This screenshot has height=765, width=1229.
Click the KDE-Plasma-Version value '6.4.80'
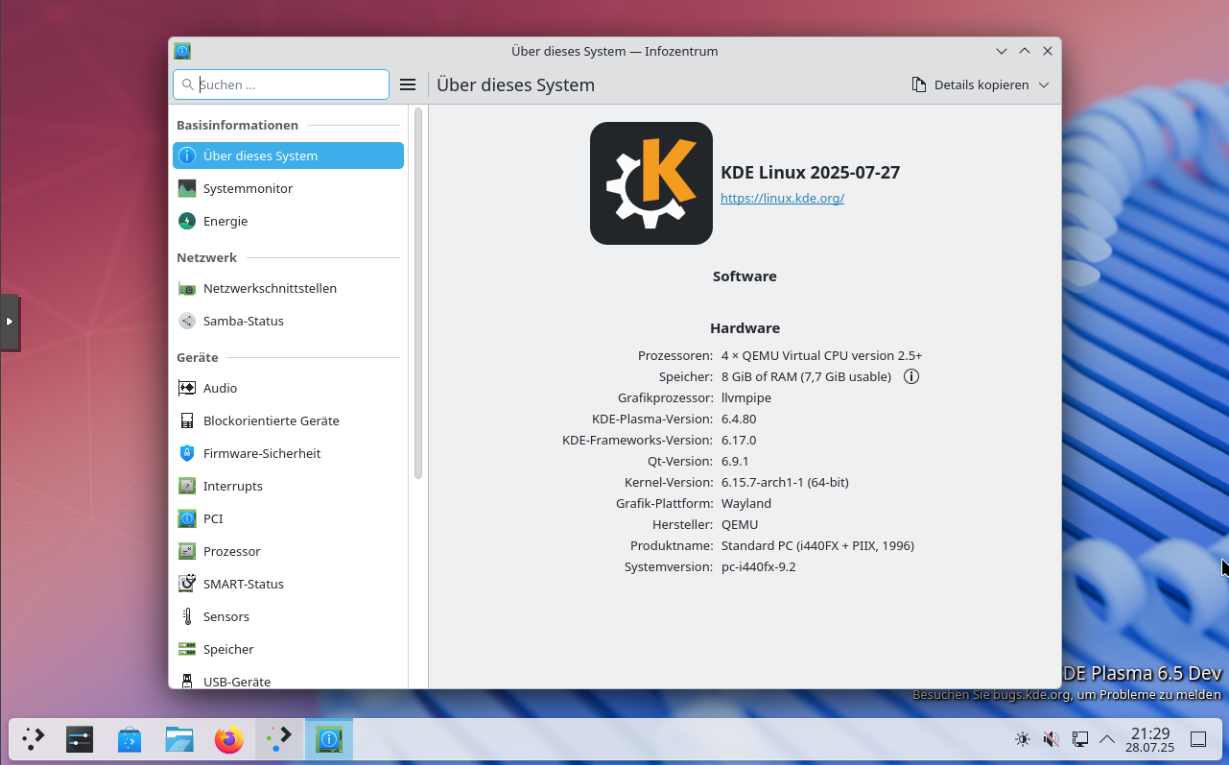(x=739, y=419)
